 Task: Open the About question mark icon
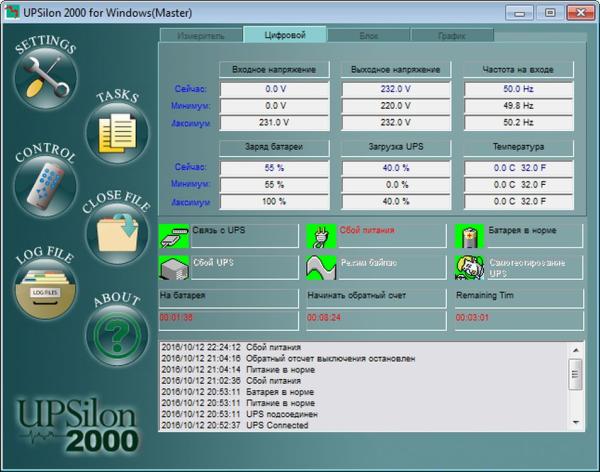(117, 336)
